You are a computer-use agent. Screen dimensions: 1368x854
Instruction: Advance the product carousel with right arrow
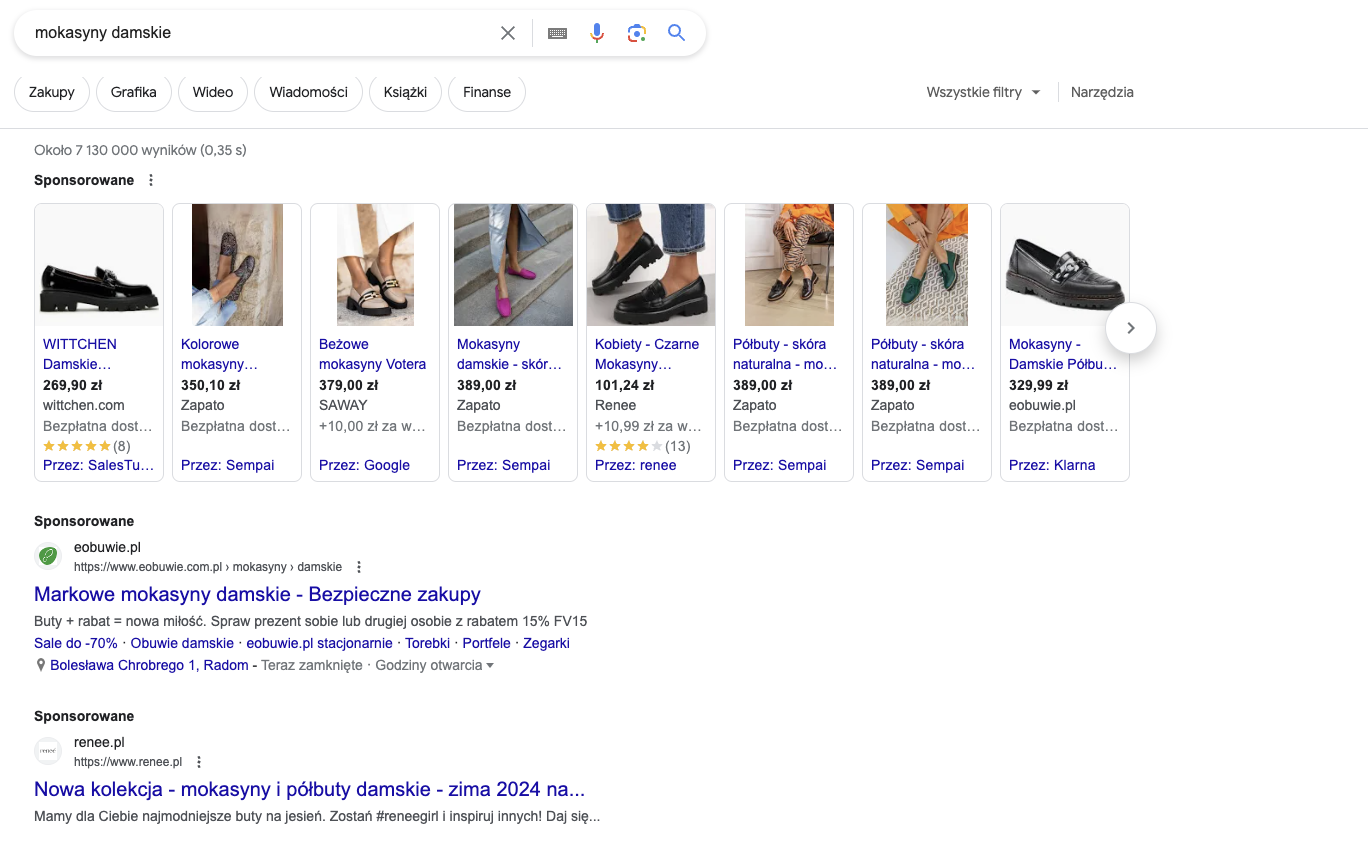click(1131, 328)
